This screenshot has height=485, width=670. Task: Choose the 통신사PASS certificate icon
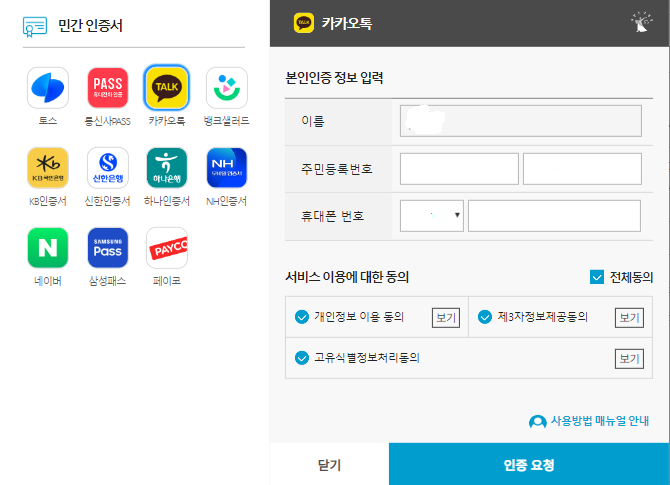point(108,88)
